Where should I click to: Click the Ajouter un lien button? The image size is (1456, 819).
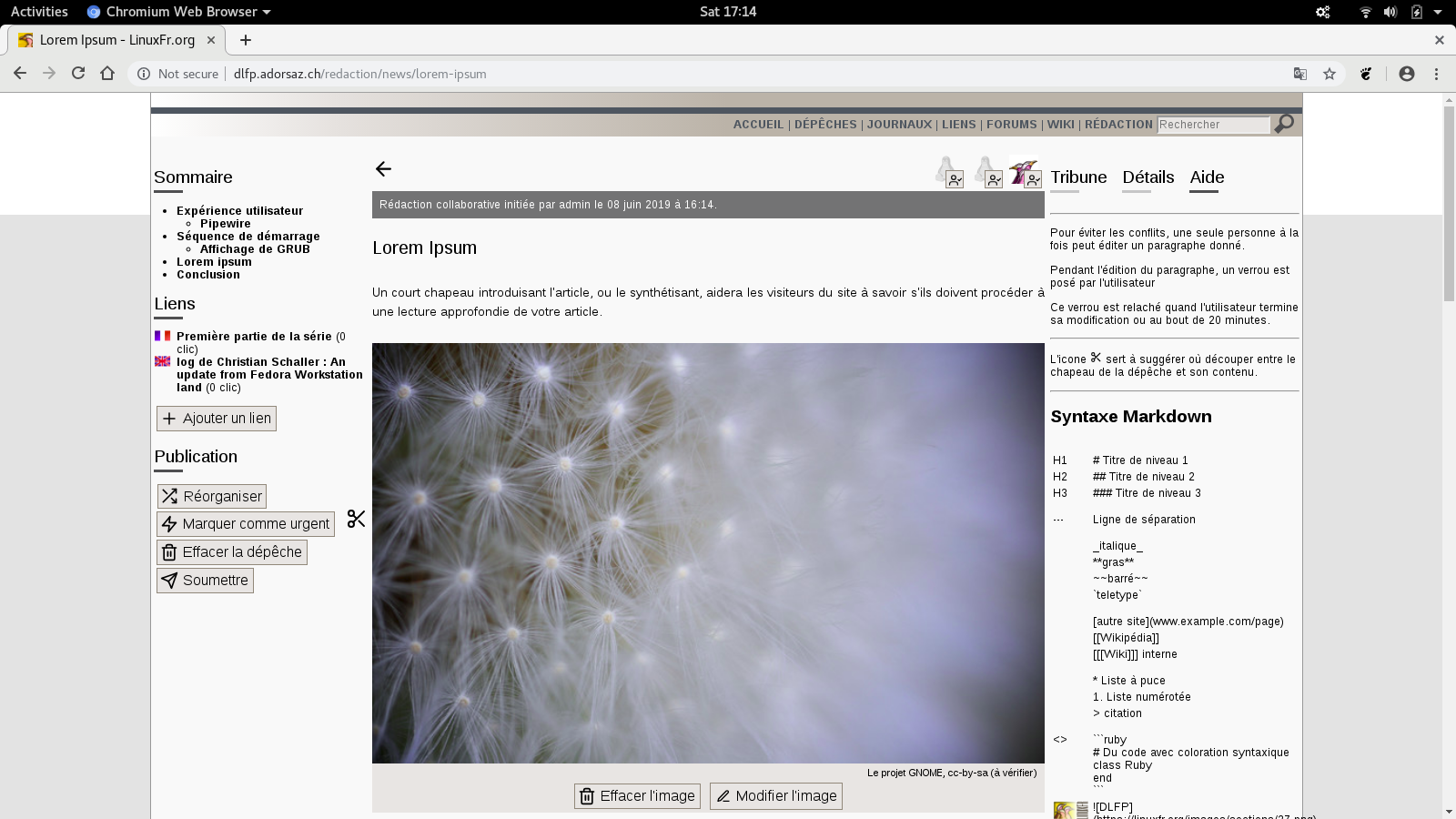coord(217,419)
